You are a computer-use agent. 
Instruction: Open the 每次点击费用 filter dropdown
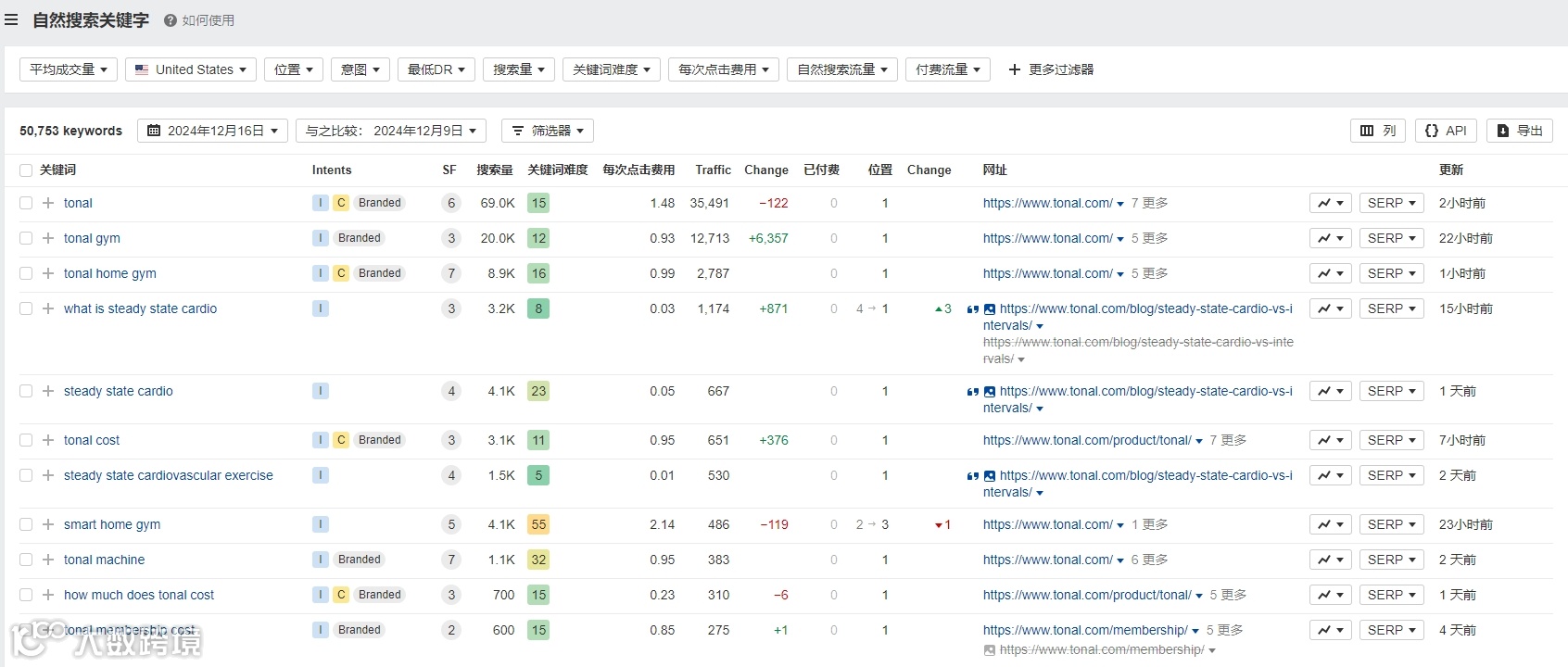(x=724, y=69)
